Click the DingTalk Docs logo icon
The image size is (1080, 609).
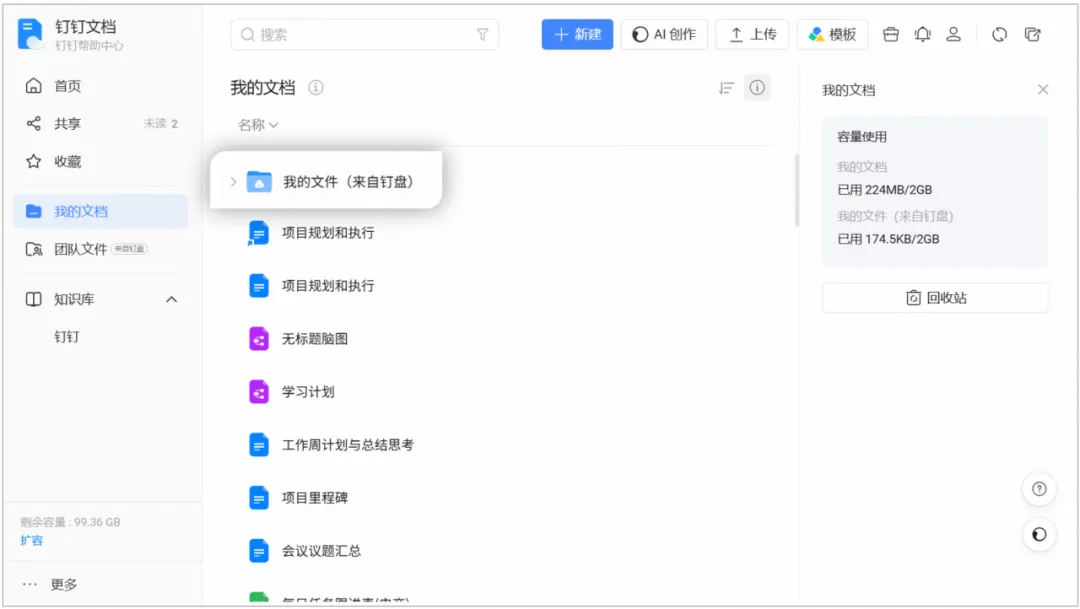click(x=30, y=34)
